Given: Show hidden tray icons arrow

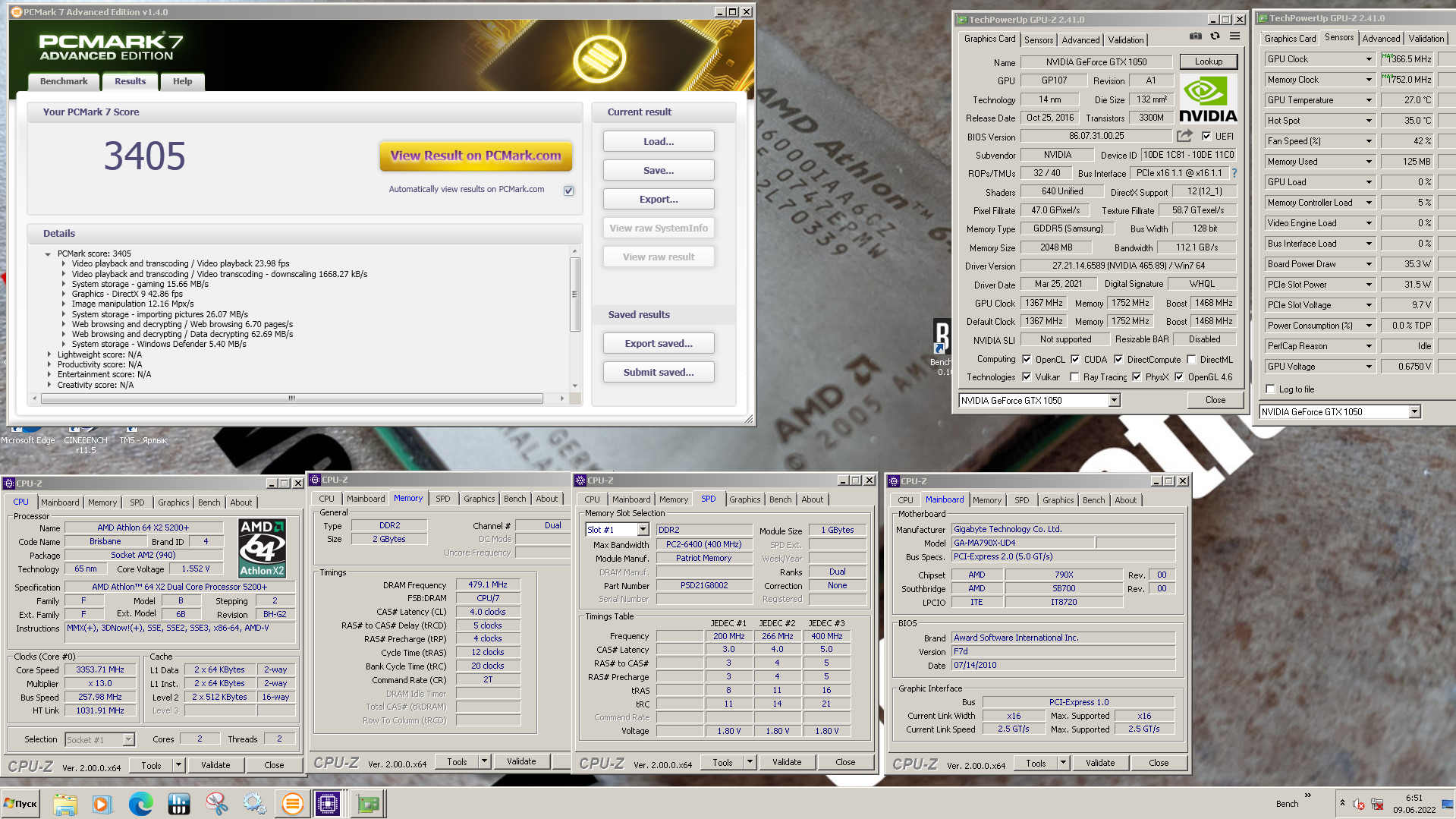Looking at the screenshot, I should pos(1342,804).
